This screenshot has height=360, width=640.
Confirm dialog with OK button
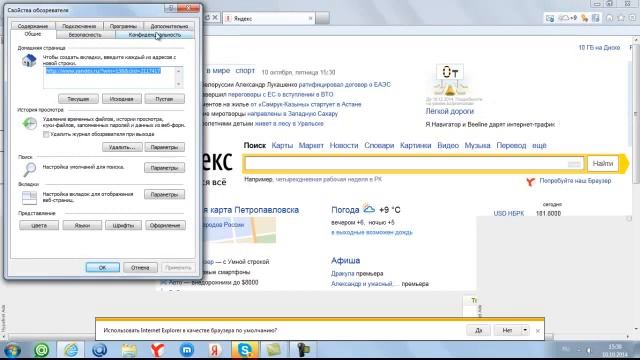(x=102, y=267)
